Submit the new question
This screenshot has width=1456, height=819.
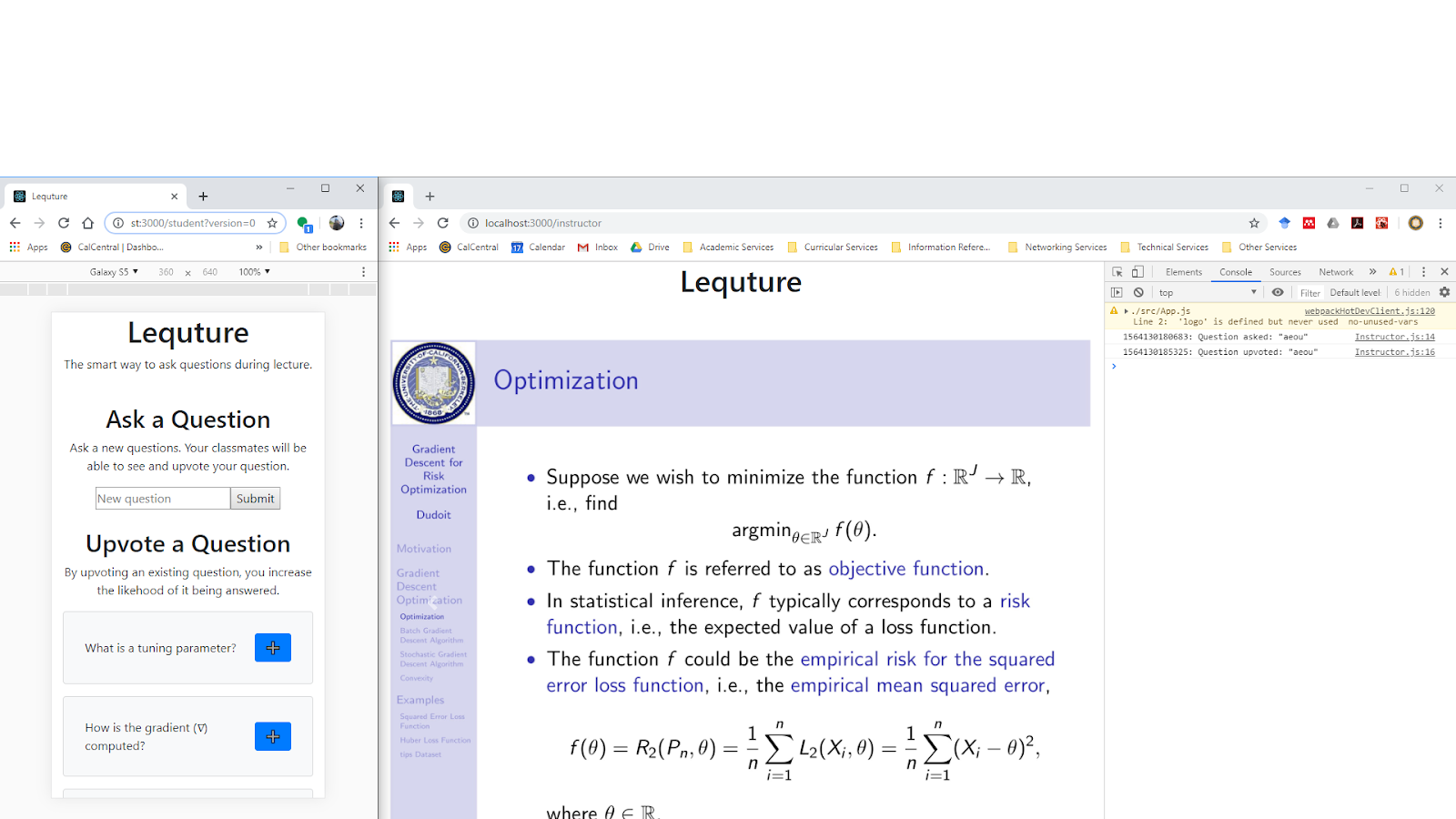pyautogui.click(x=255, y=499)
